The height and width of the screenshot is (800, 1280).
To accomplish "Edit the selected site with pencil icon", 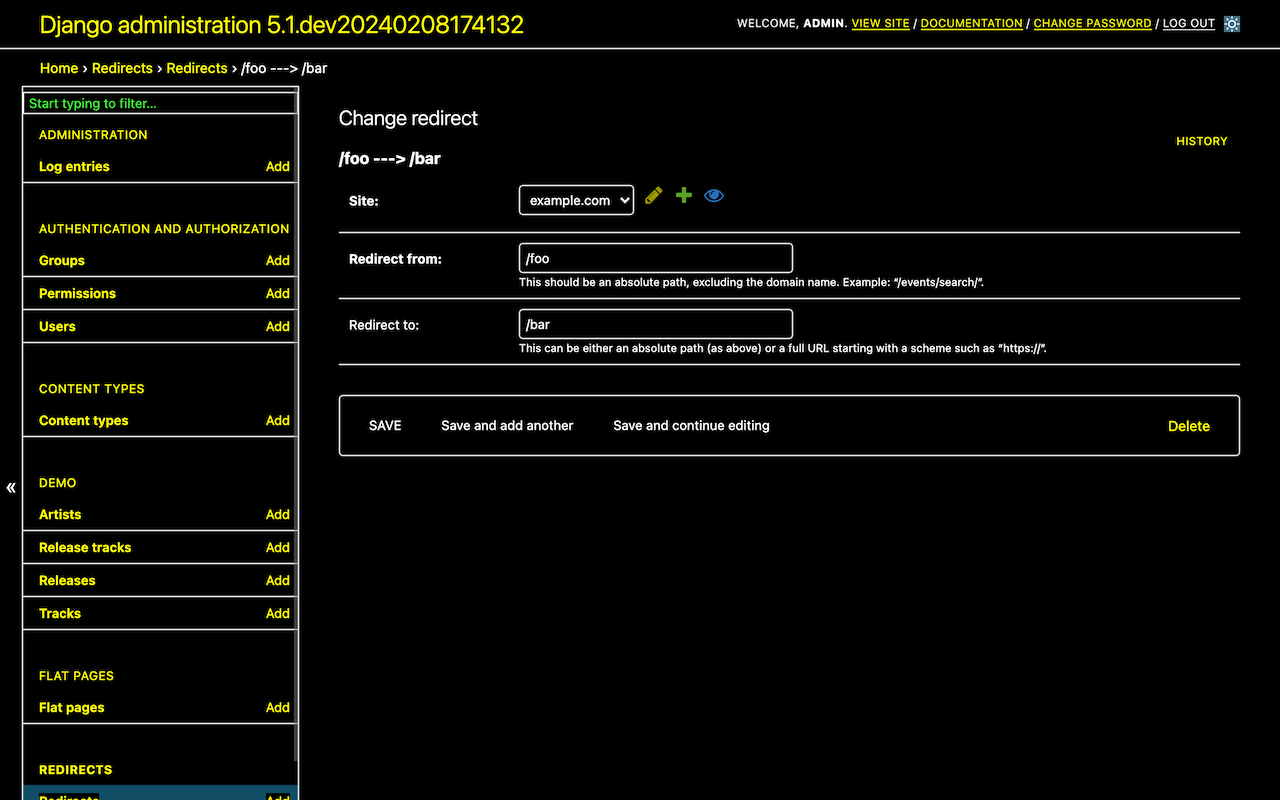I will (653, 196).
